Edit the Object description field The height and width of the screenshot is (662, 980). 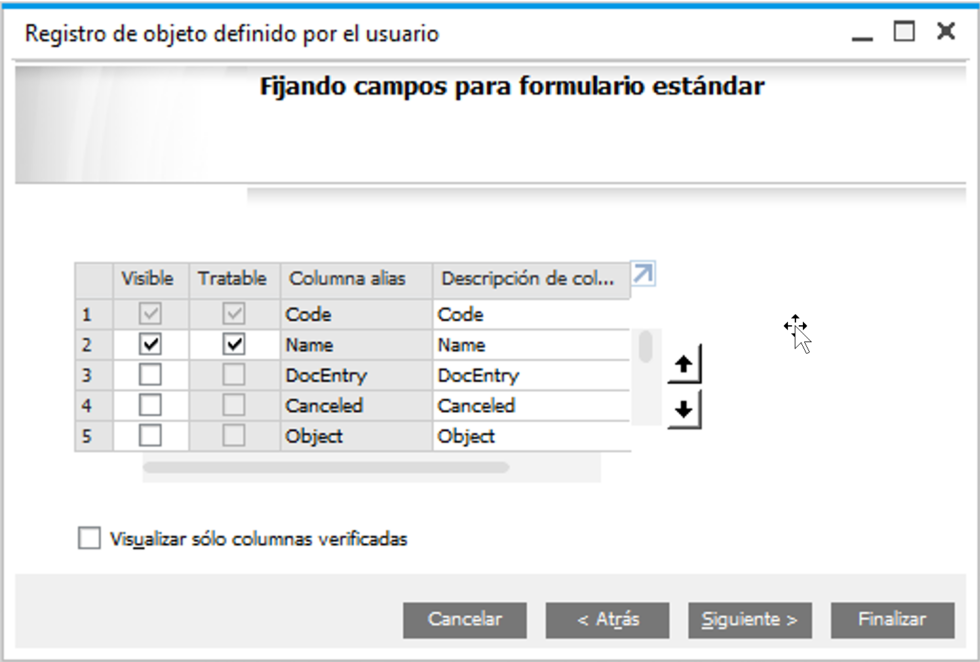[531, 436]
